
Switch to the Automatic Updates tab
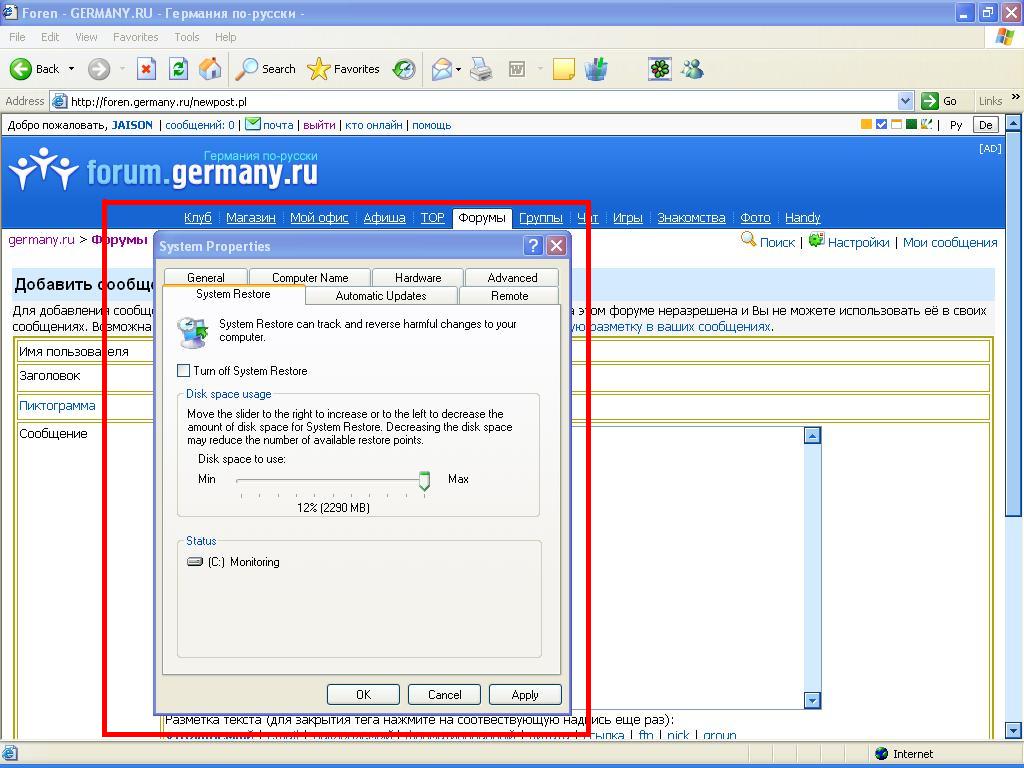pos(381,296)
